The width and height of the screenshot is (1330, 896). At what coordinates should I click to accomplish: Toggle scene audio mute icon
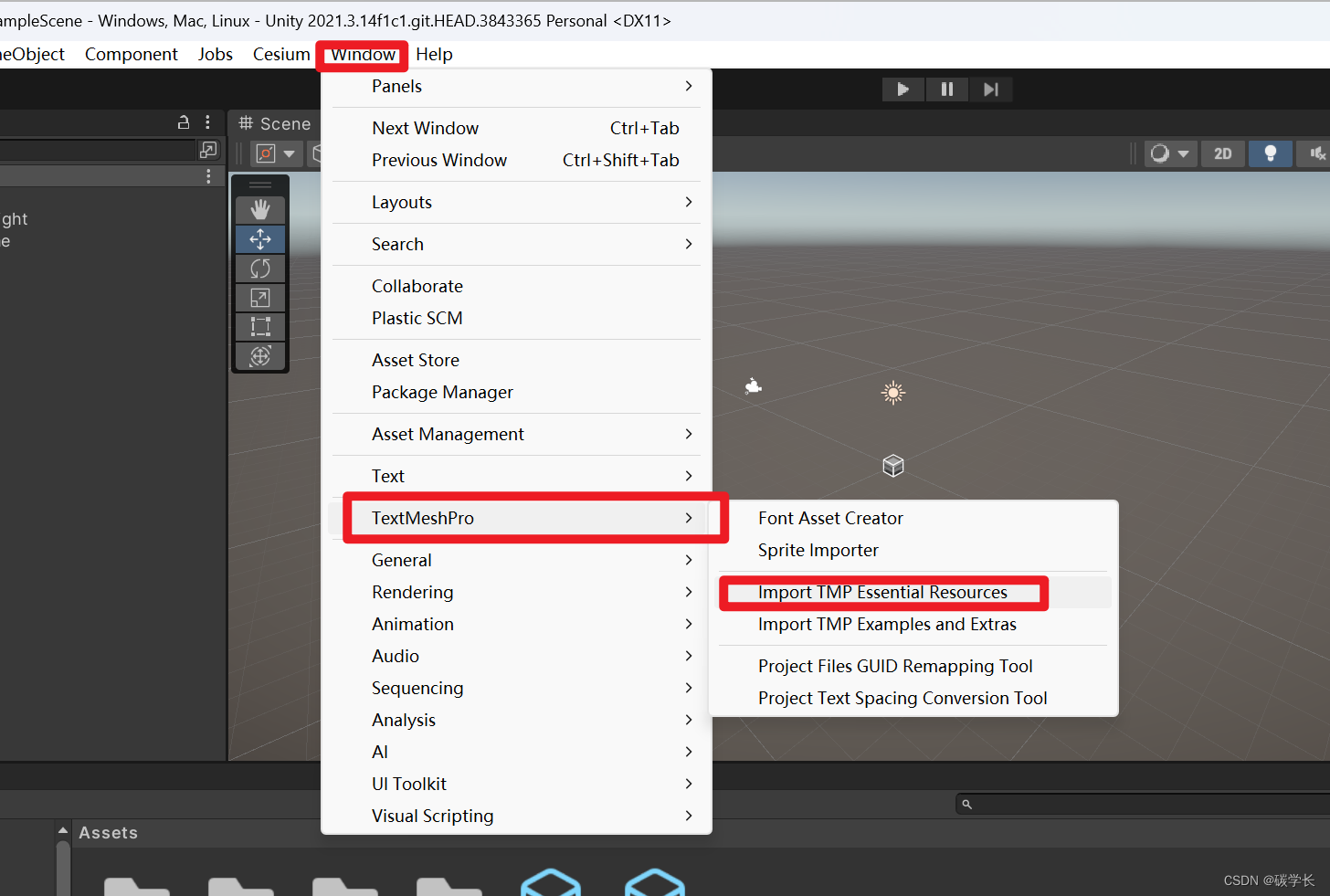tap(1316, 153)
